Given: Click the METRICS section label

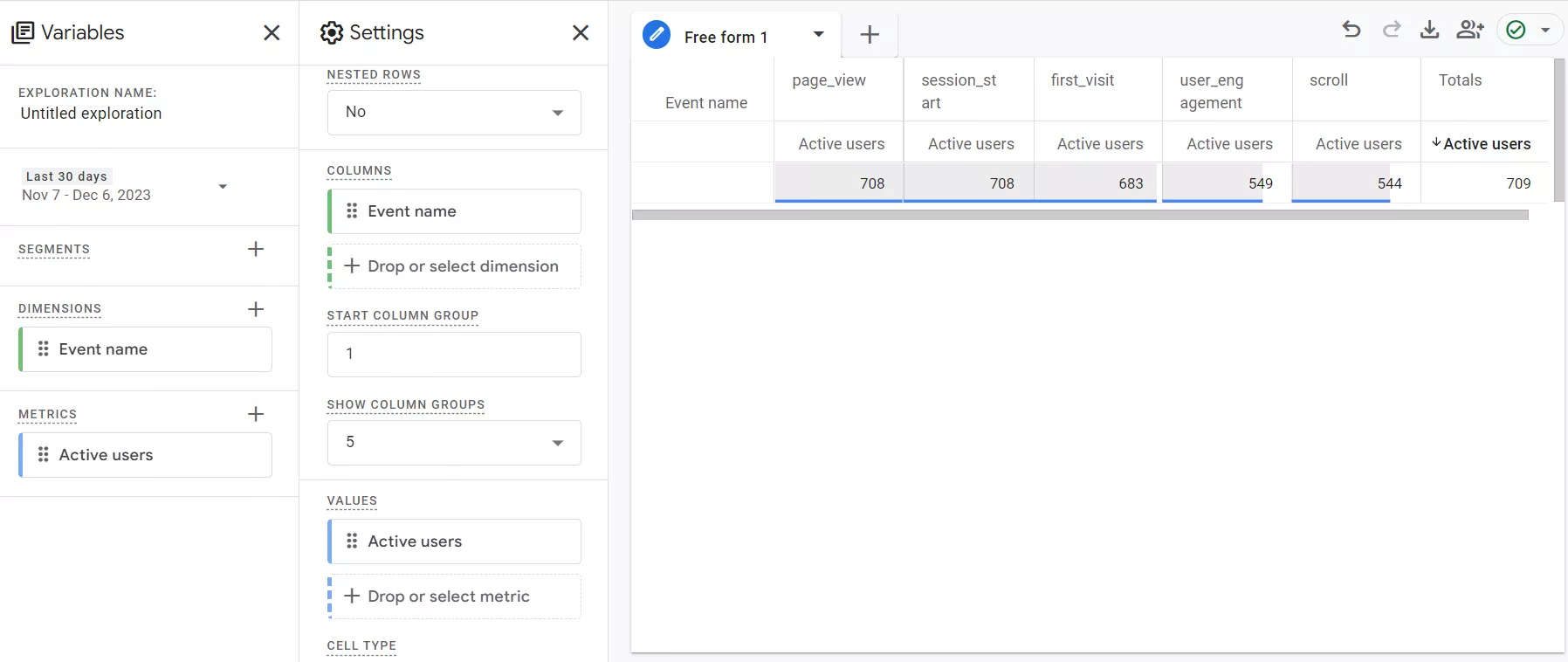Looking at the screenshot, I should [47, 414].
